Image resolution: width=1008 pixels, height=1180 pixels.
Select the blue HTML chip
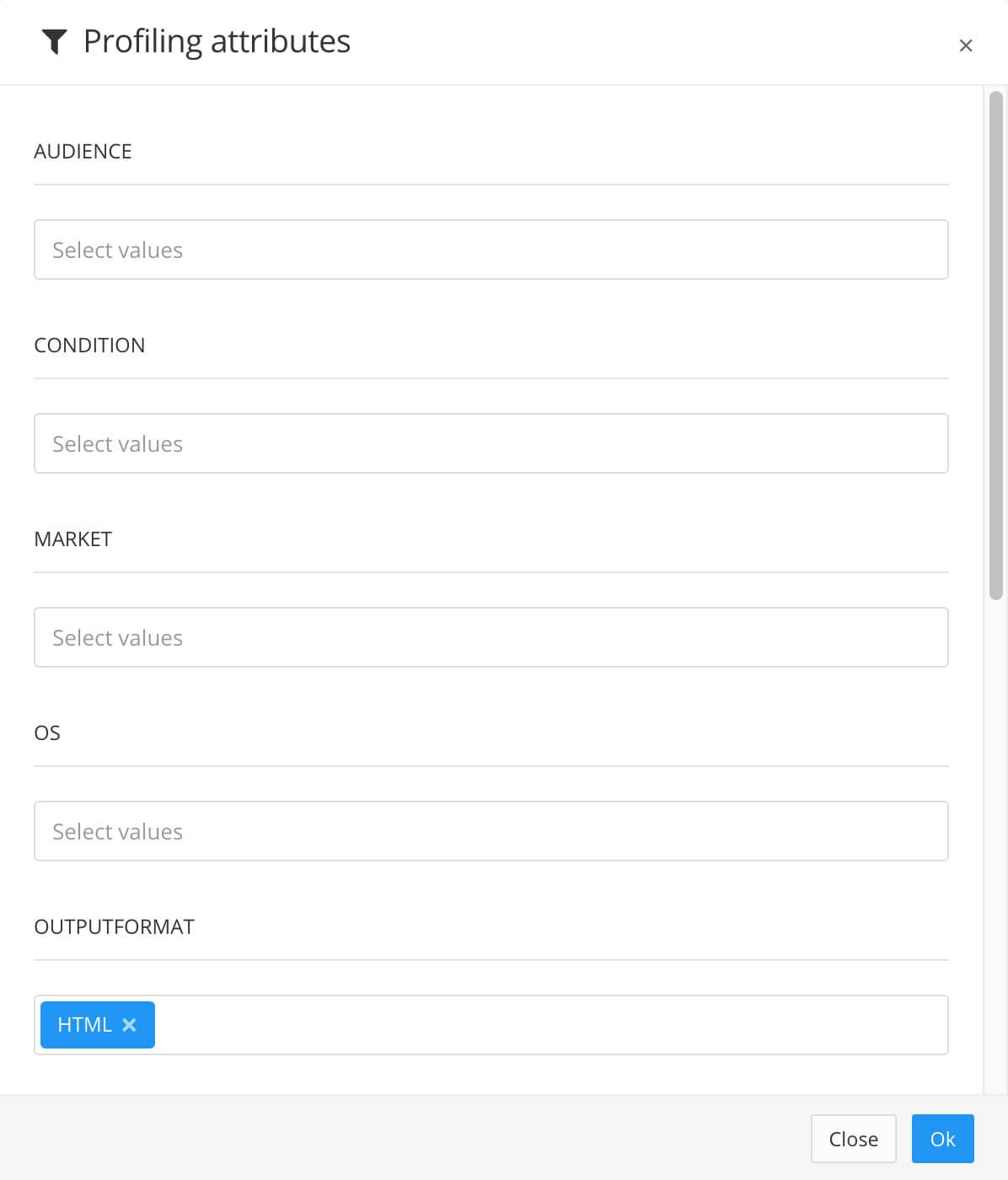(84, 1024)
